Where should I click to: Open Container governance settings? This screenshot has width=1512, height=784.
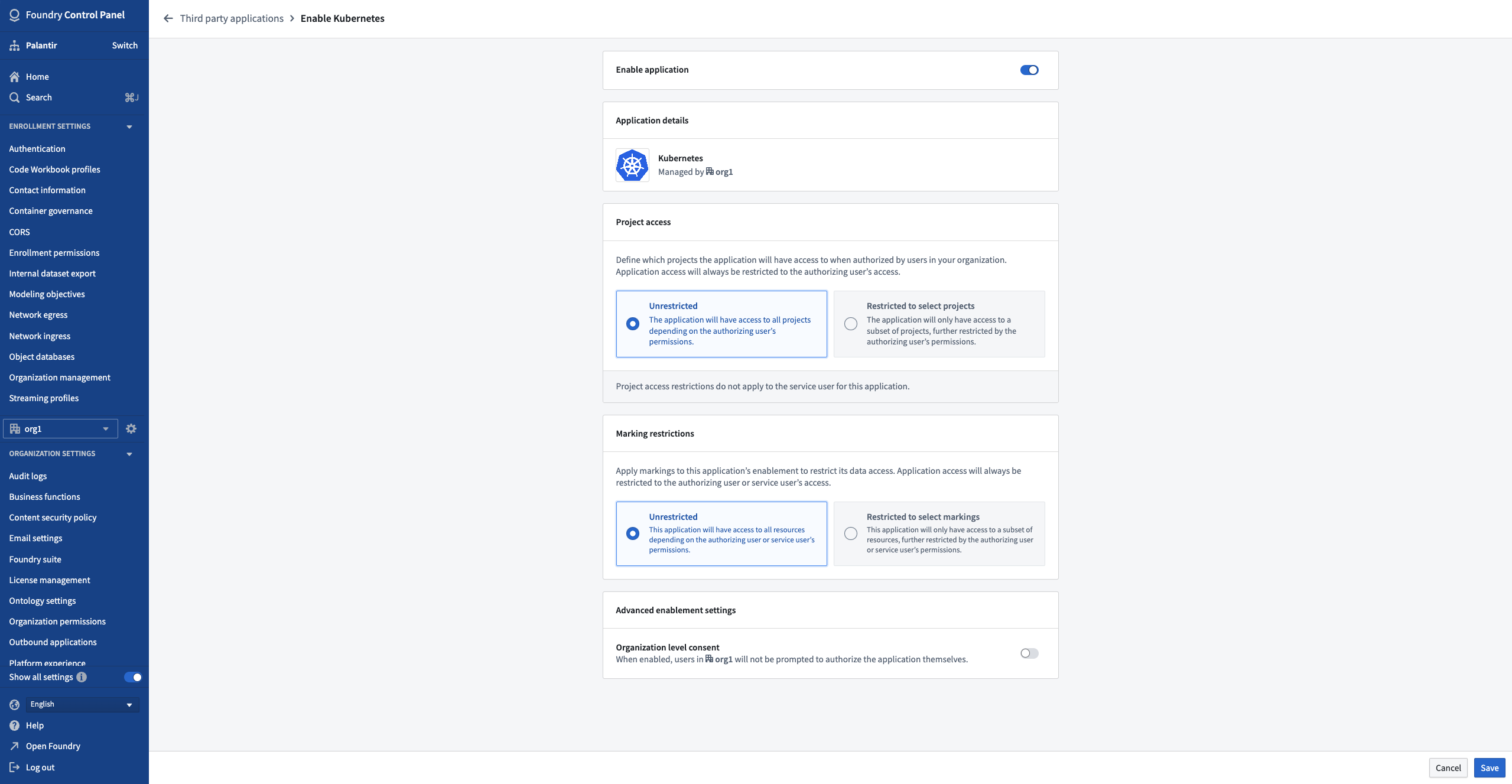(51, 211)
